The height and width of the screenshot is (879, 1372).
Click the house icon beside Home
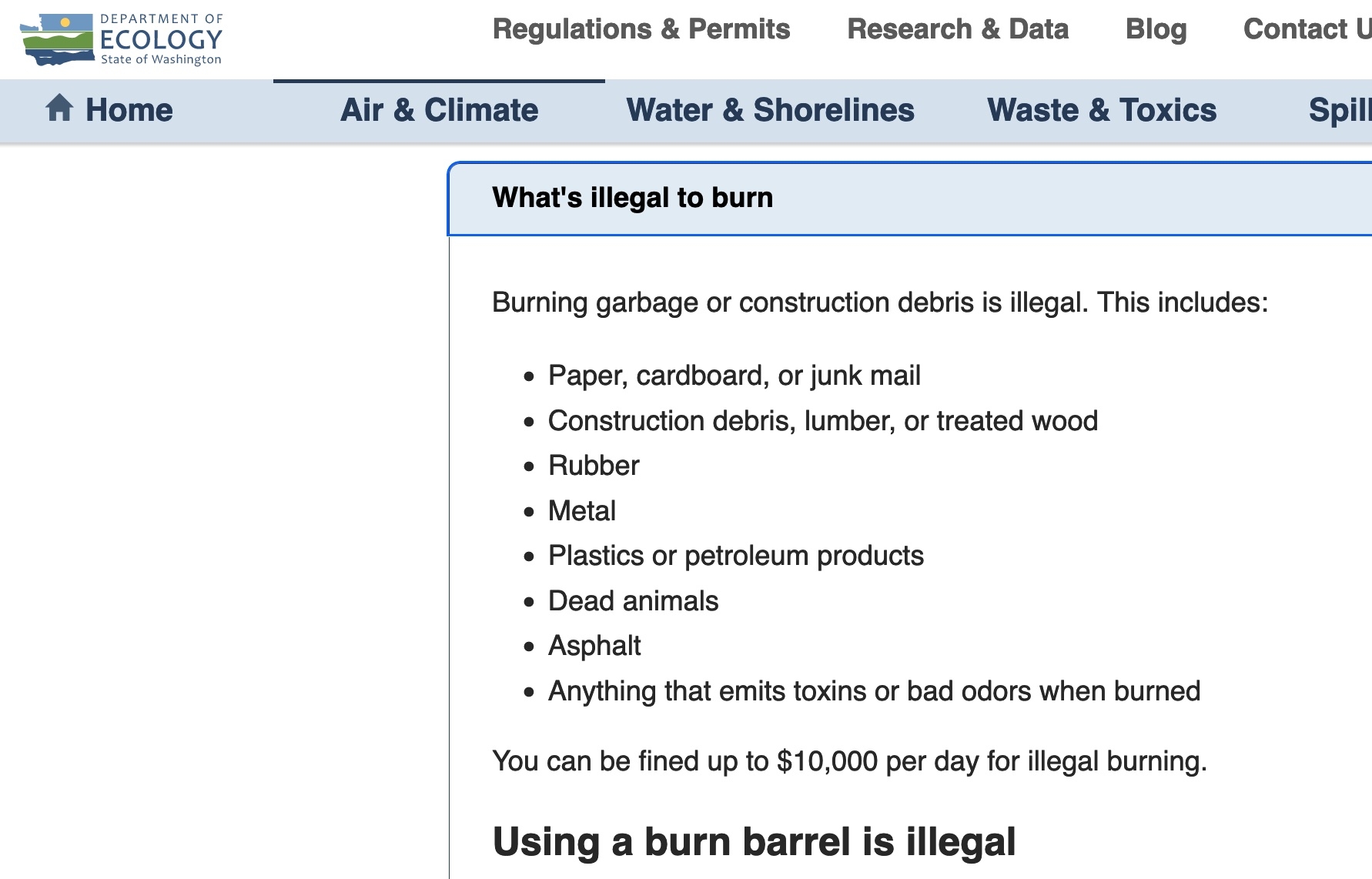pyautogui.click(x=59, y=109)
